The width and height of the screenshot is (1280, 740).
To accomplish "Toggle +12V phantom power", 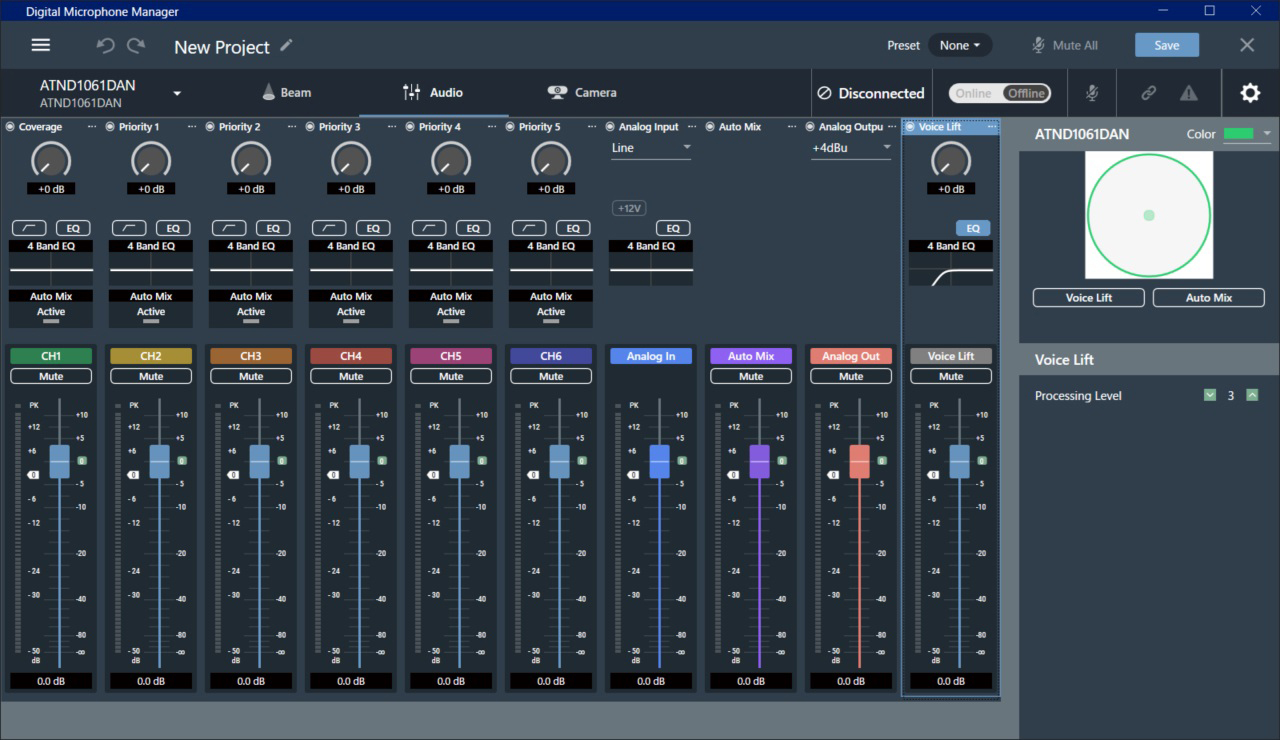I will pyautogui.click(x=629, y=208).
